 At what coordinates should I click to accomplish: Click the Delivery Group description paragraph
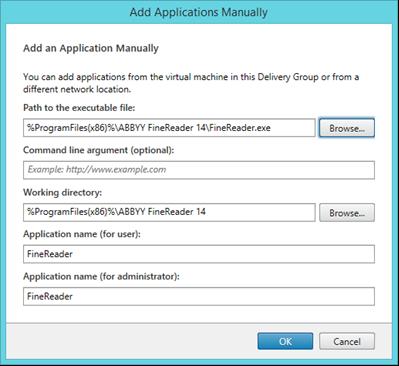point(191,83)
